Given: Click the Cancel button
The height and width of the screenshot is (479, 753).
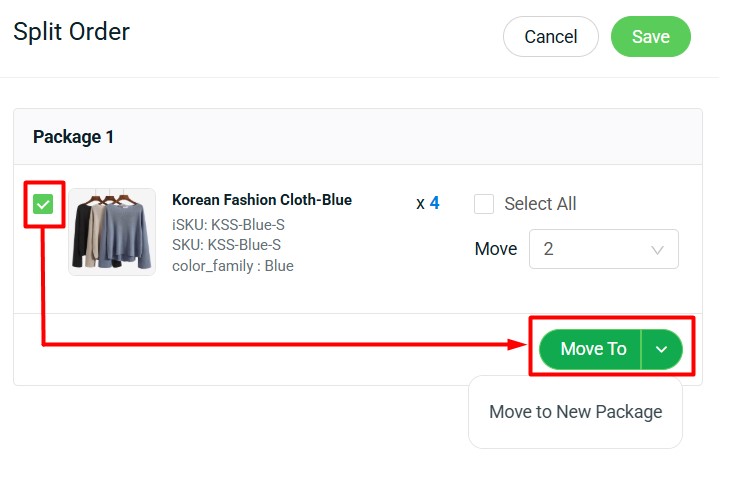Looking at the screenshot, I should pyautogui.click(x=550, y=37).
